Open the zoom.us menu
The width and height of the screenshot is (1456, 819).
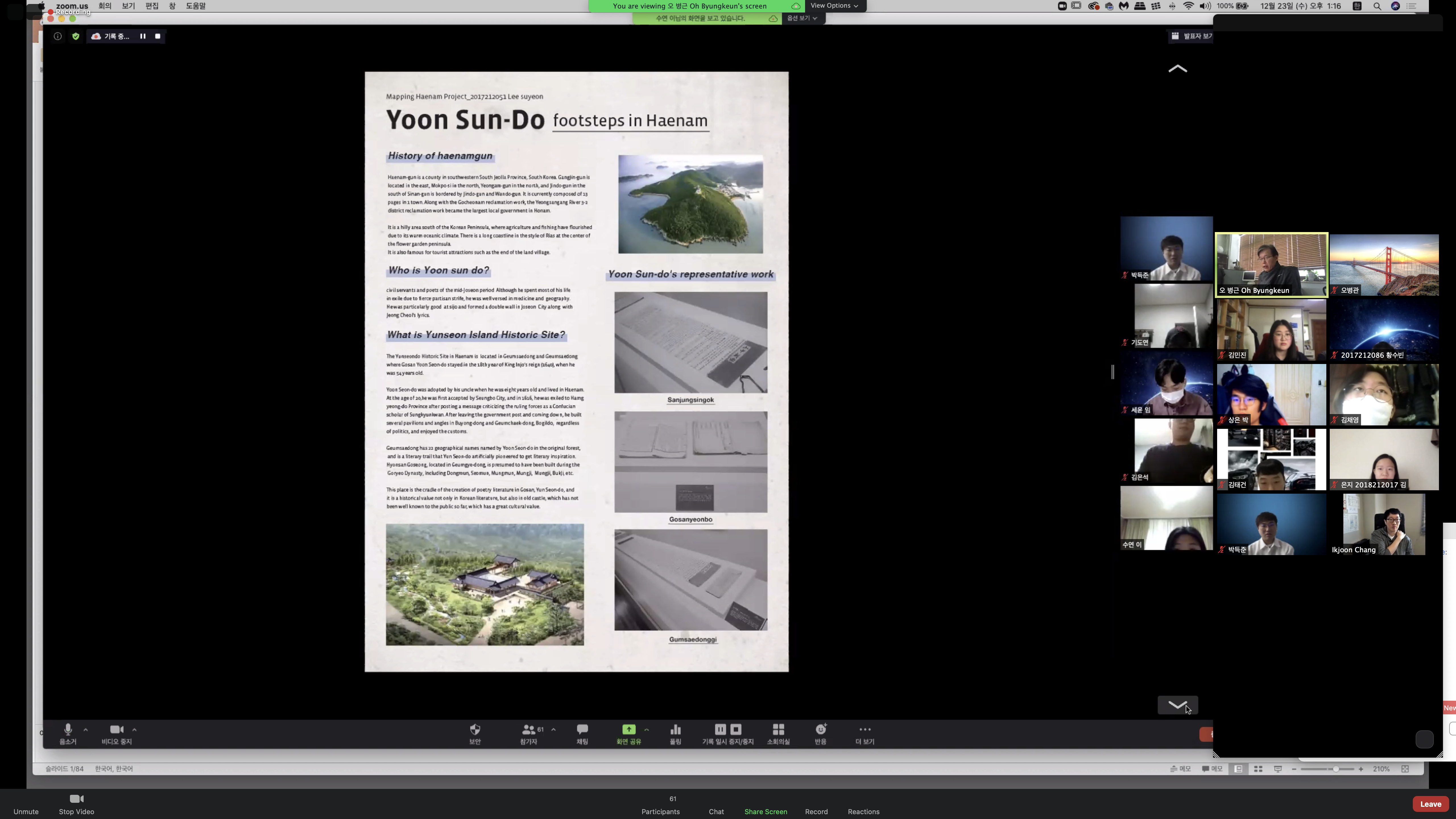click(x=72, y=6)
